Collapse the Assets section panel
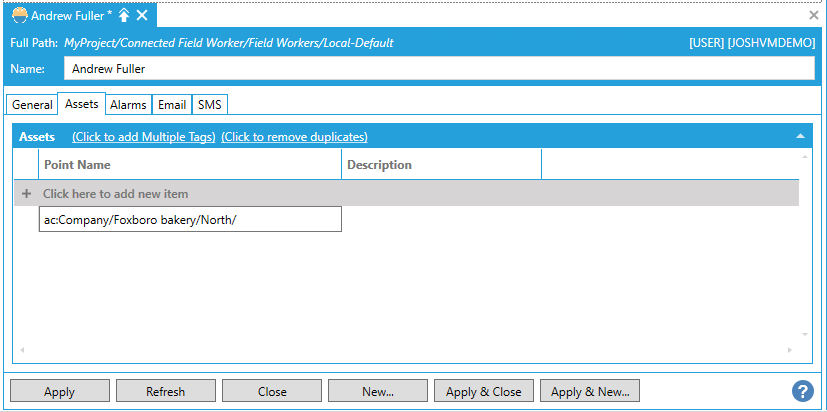This screenshot has width=827, height=412. click(800, 136)
